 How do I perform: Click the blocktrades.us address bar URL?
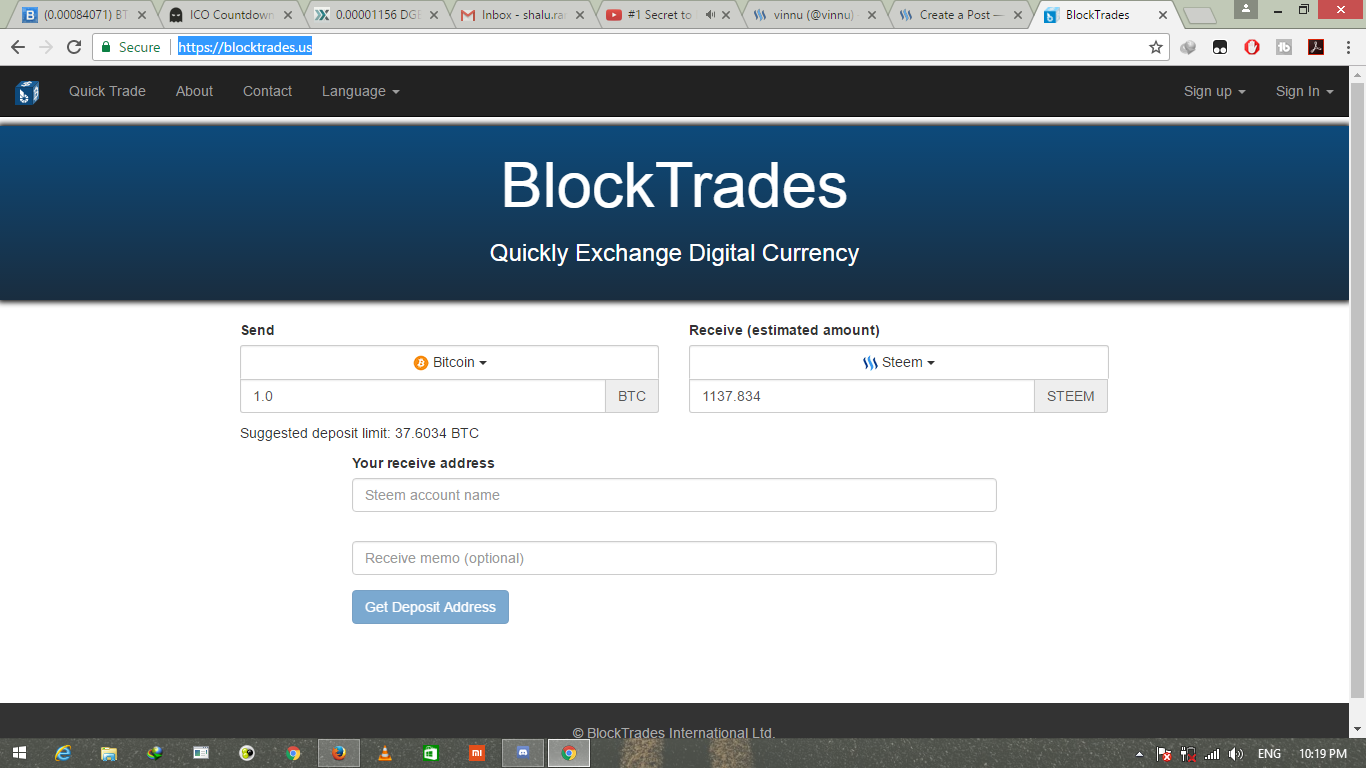tap(245, 47)
